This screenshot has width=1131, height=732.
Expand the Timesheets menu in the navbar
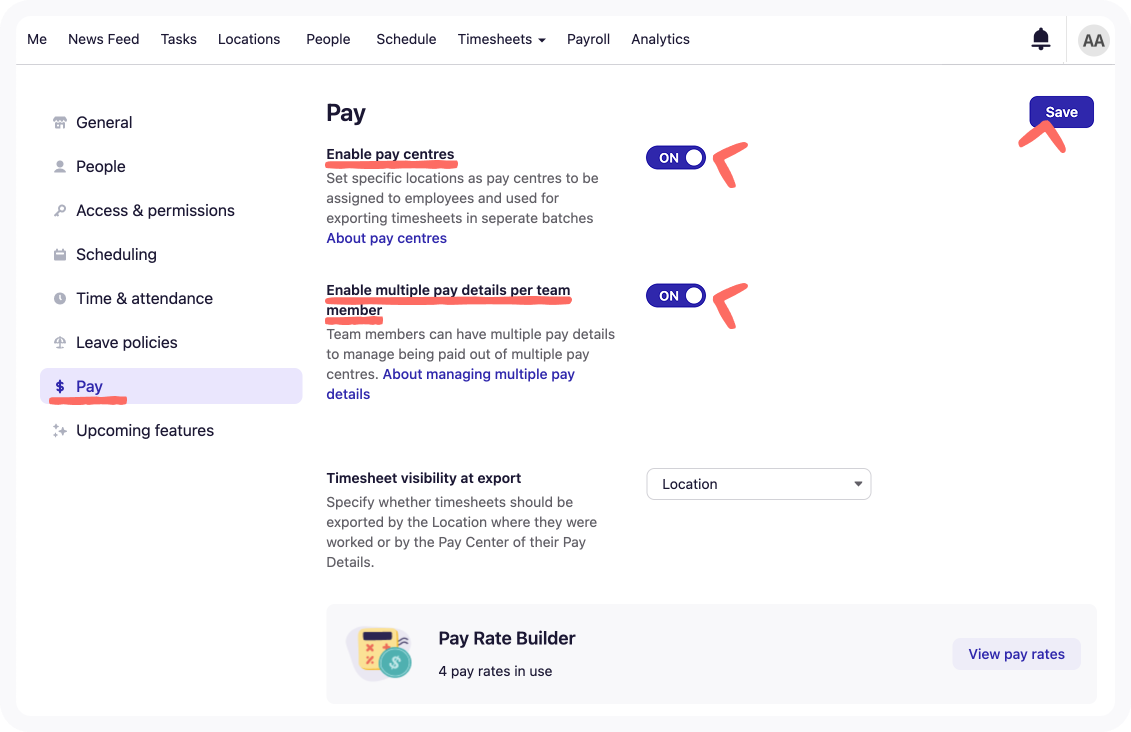(501, 39)
